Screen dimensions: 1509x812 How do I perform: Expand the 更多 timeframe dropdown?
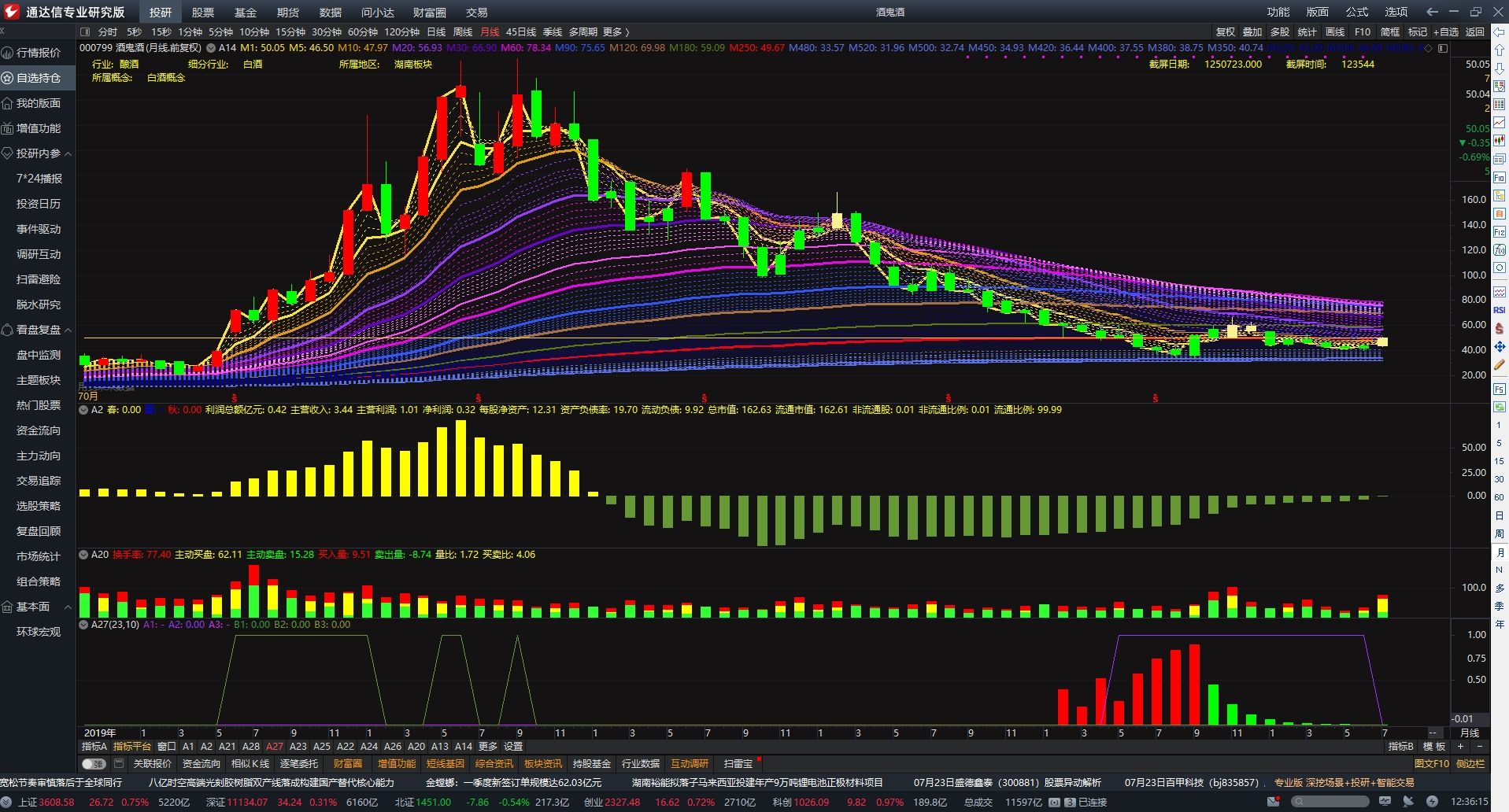616,31
